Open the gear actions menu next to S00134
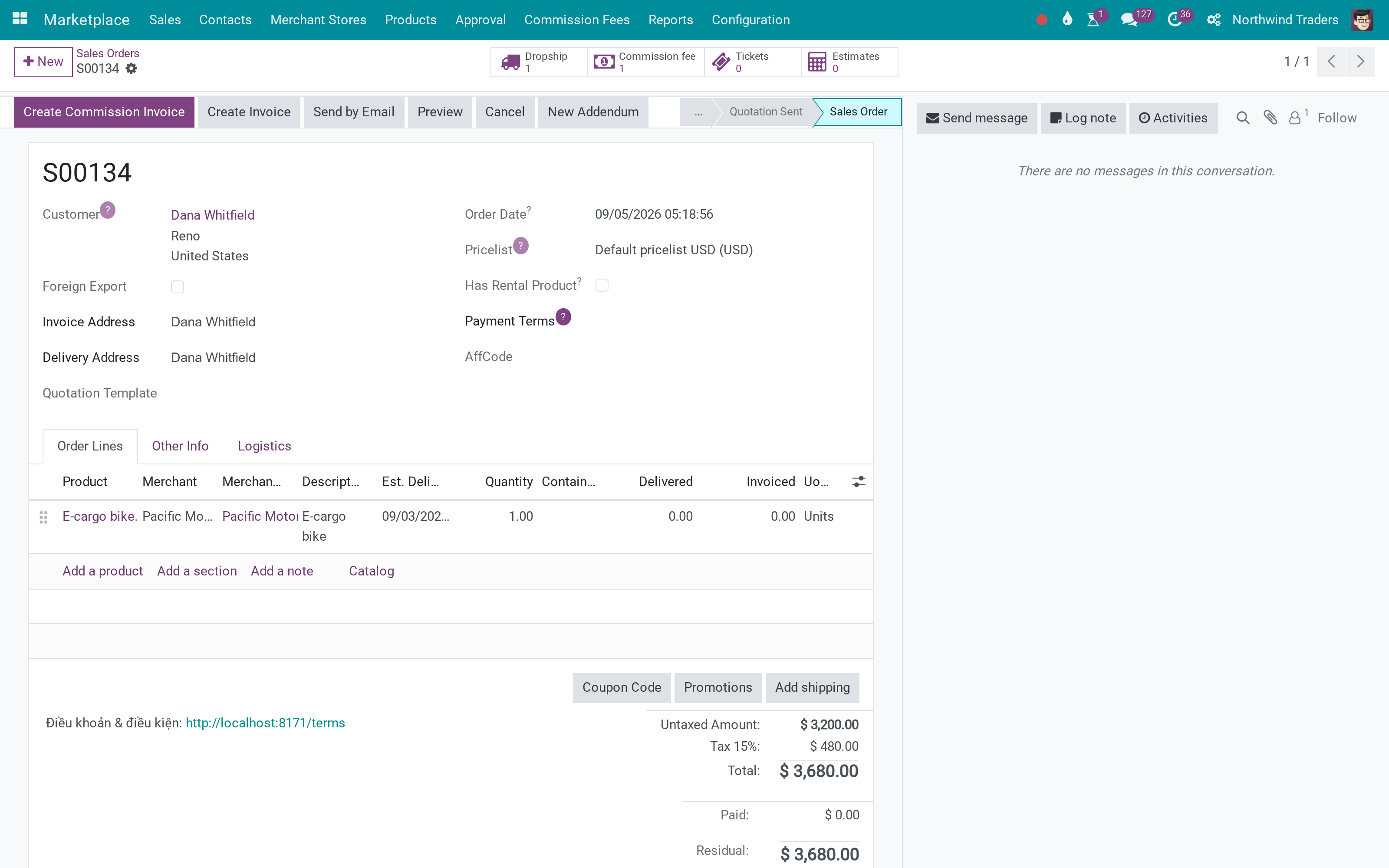This screenshot has width=1389, height=868. click(x=132, y=68)
